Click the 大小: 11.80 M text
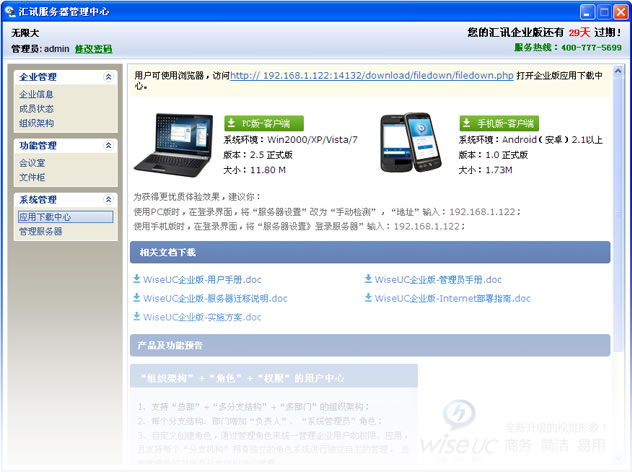This screenshot has width=632, height=473. tap(255, 170)
